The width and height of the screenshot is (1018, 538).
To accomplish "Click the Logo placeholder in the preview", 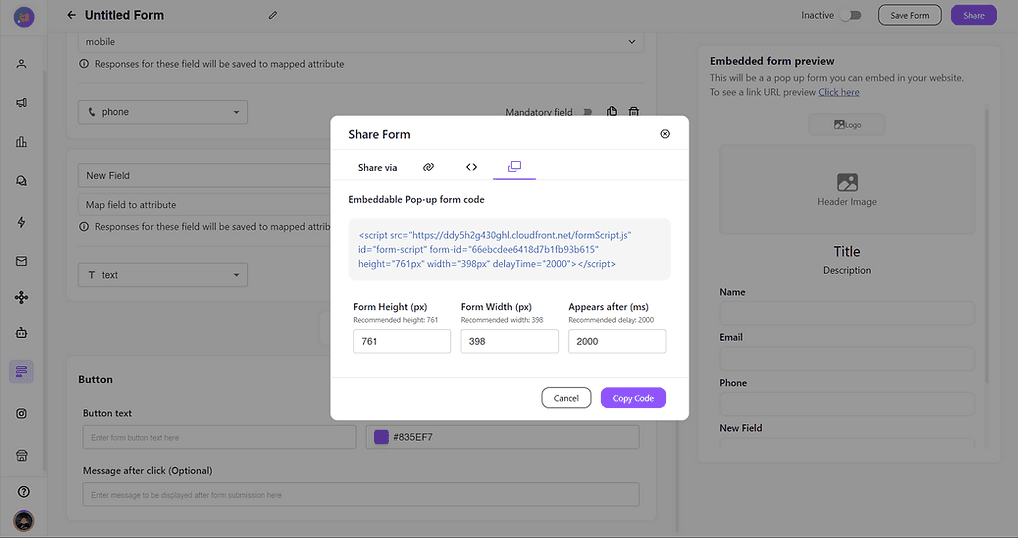I will pos(847,125).
